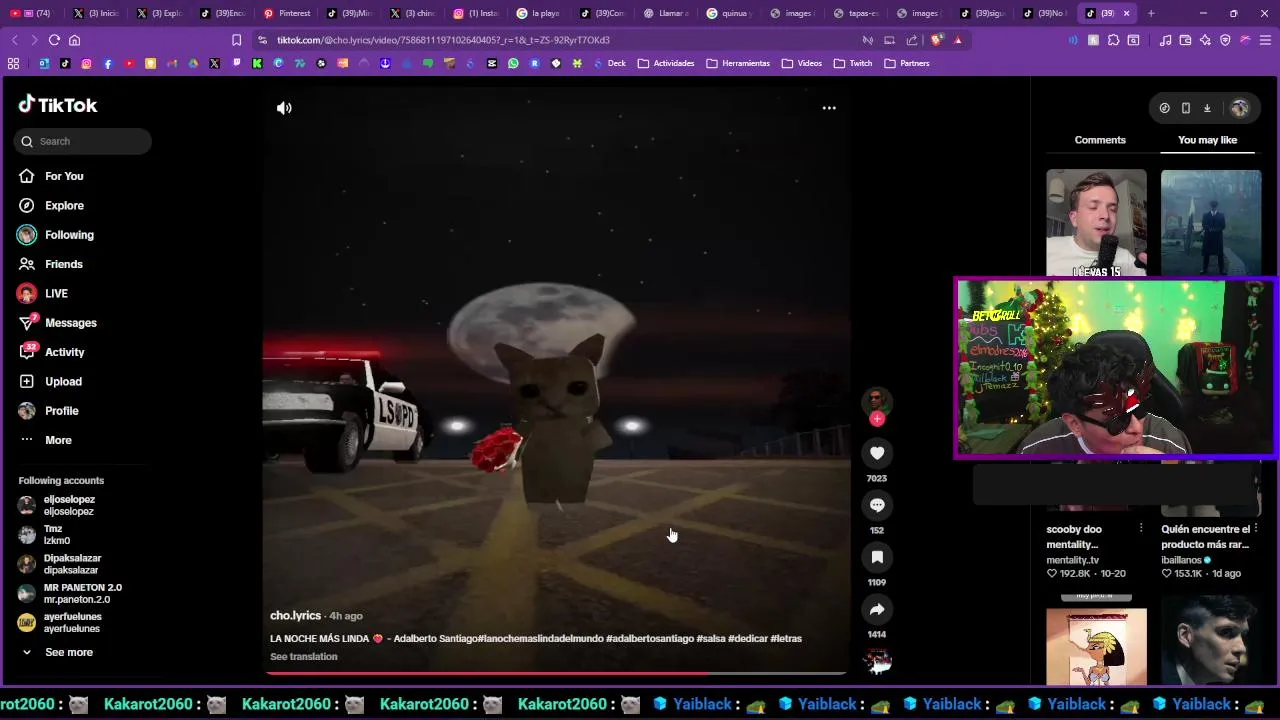
Task: Open the Videos bookmarks folder
Action: click(x=802, y=63)
